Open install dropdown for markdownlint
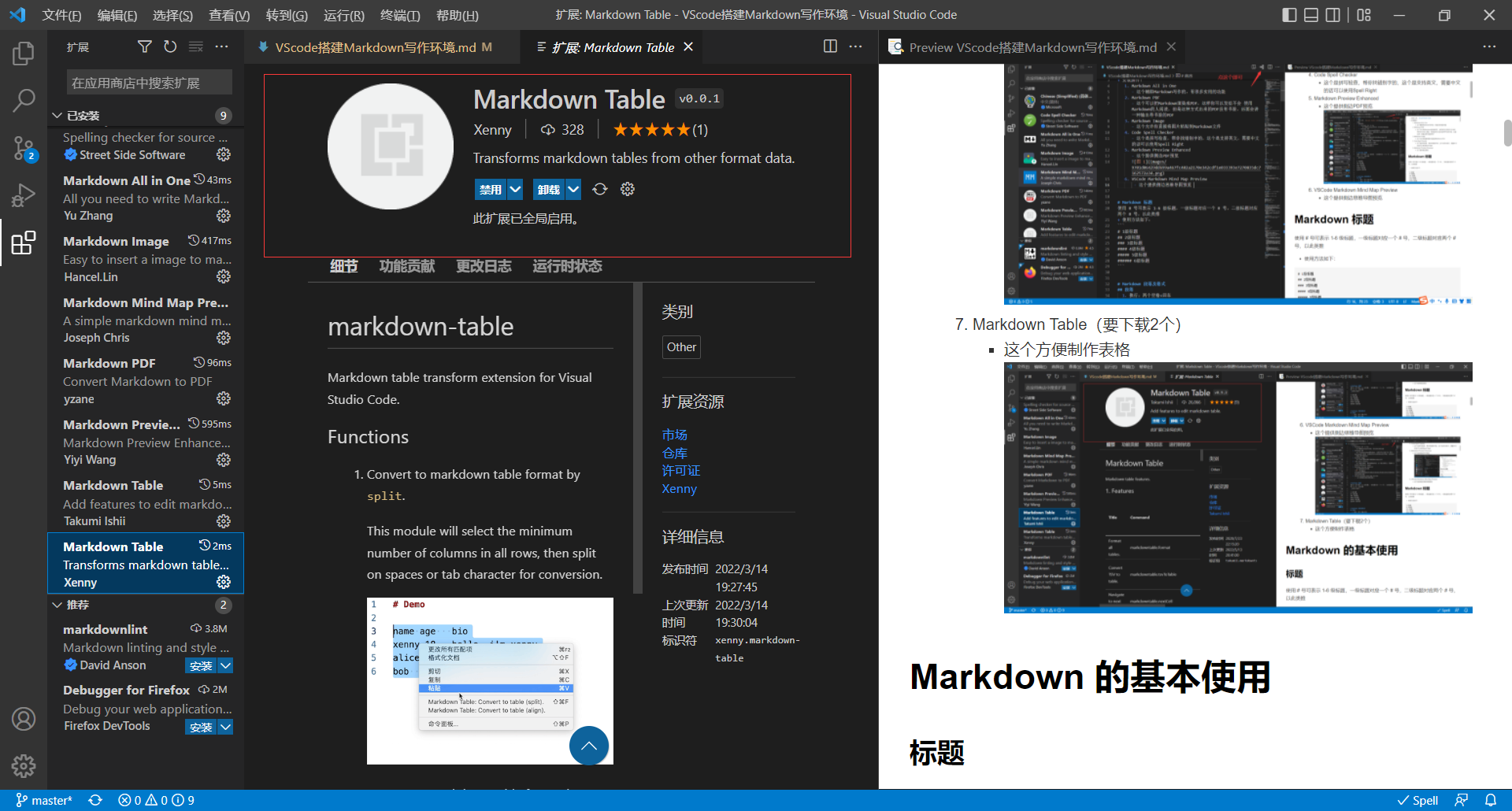This screenshot has width=1512, height=811. coord(225,665)
